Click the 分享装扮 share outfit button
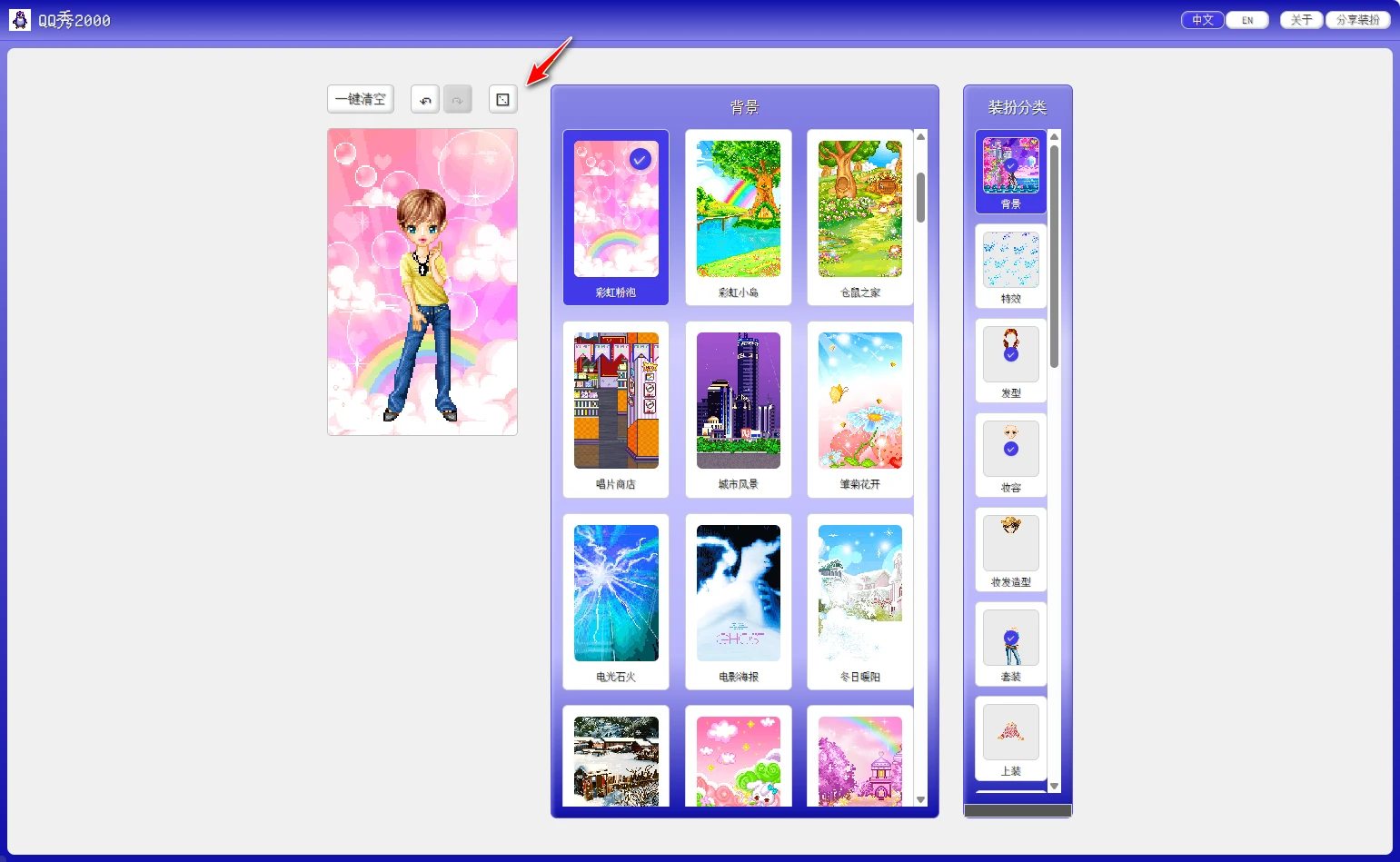The height and width of the screenshot is (862, 1400). coord(1357,20)
